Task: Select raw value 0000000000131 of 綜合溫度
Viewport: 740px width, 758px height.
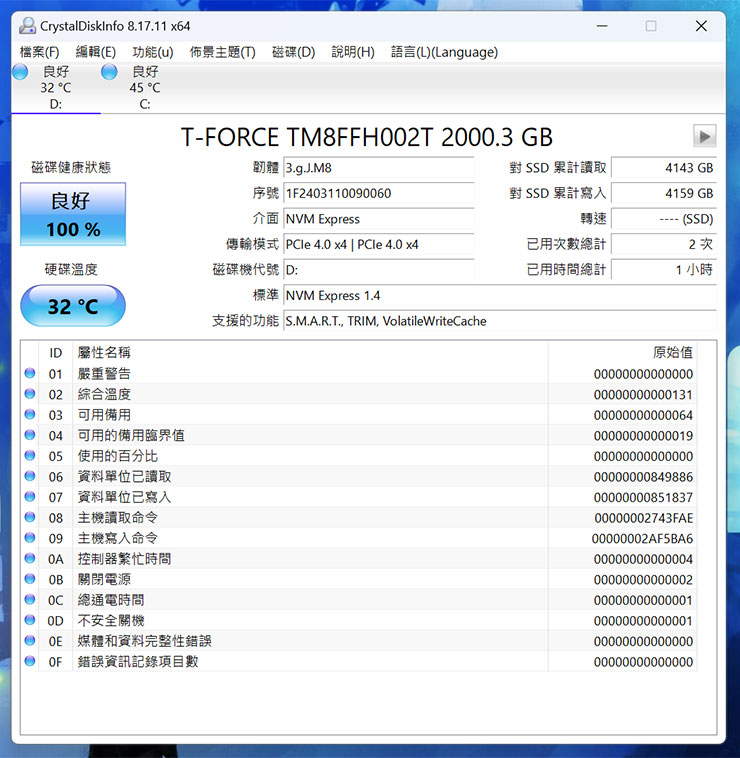Action: tap(643, 394)
